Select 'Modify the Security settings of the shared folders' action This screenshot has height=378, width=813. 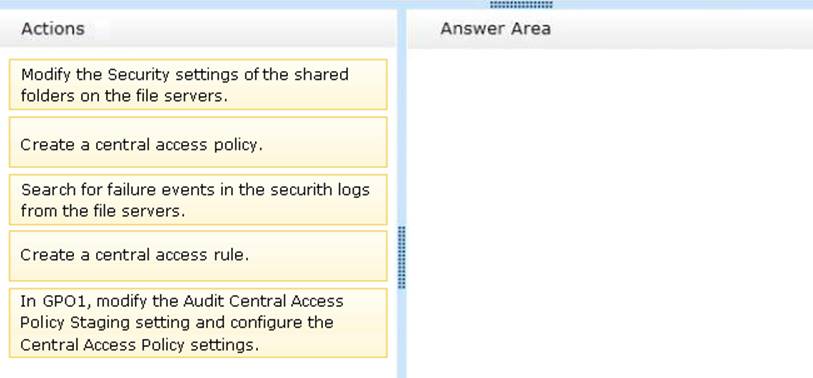(198, 85)
